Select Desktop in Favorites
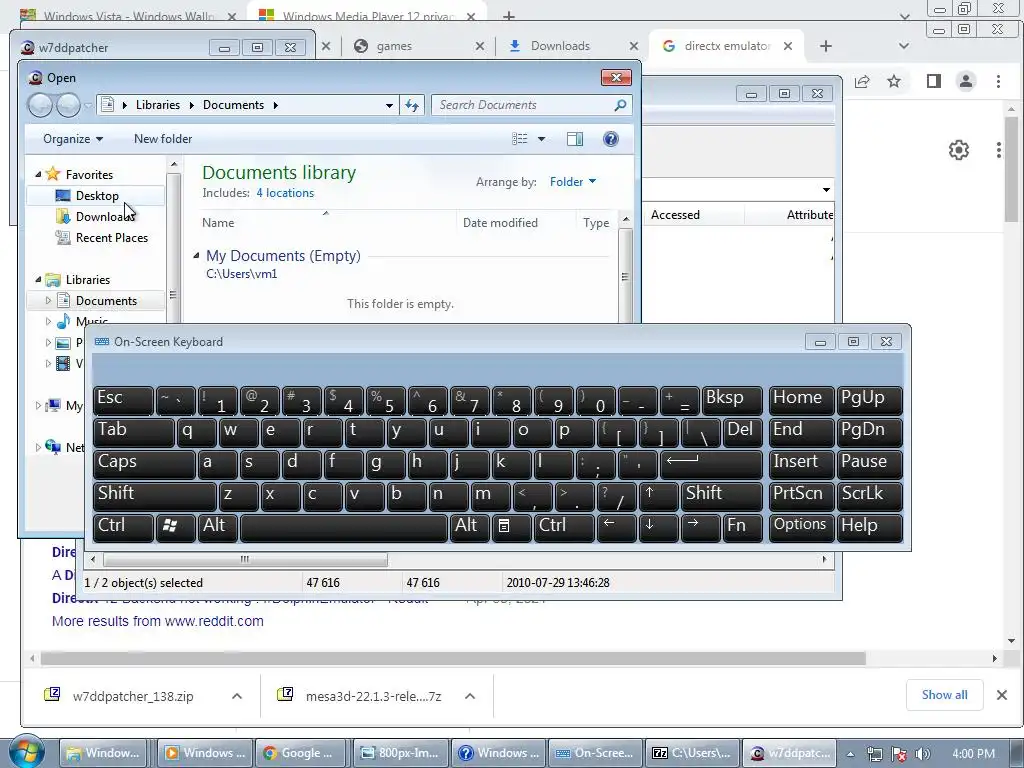Screen dimensions: 1024x768 (x=97, y=195)
